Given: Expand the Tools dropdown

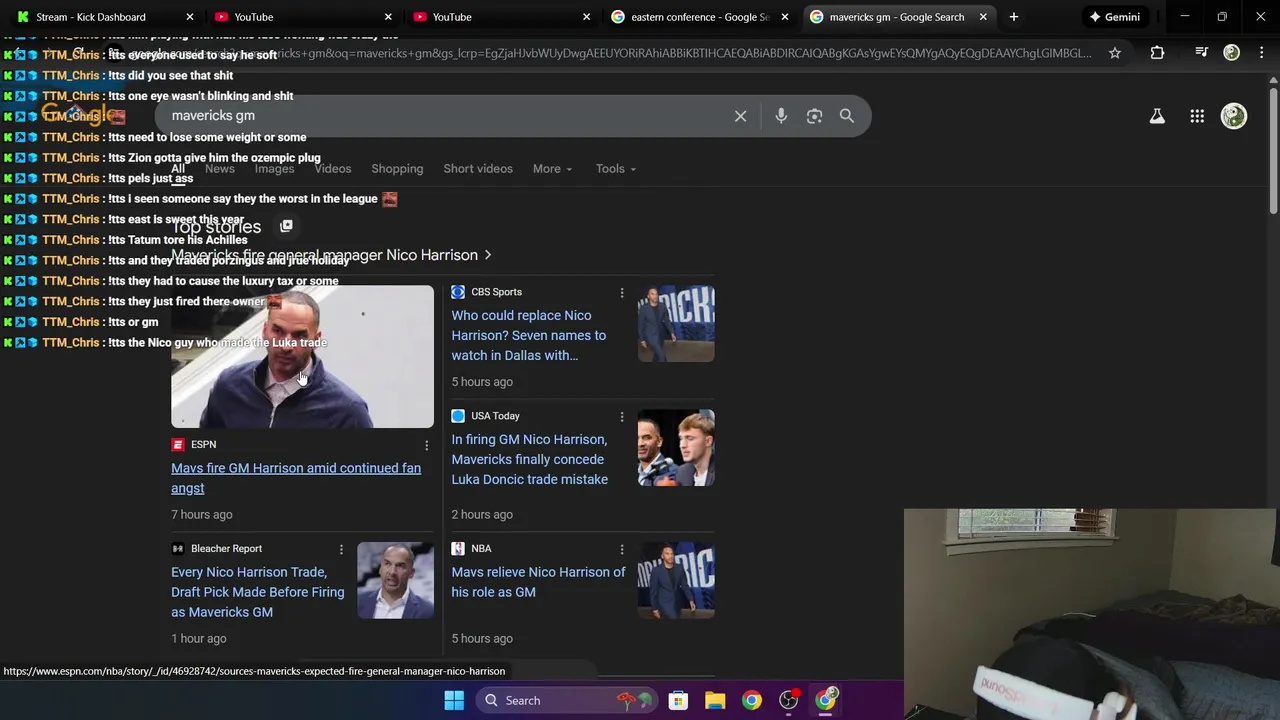Looking at the screenshot, I should pyautogui.click(x=615, y=169).
